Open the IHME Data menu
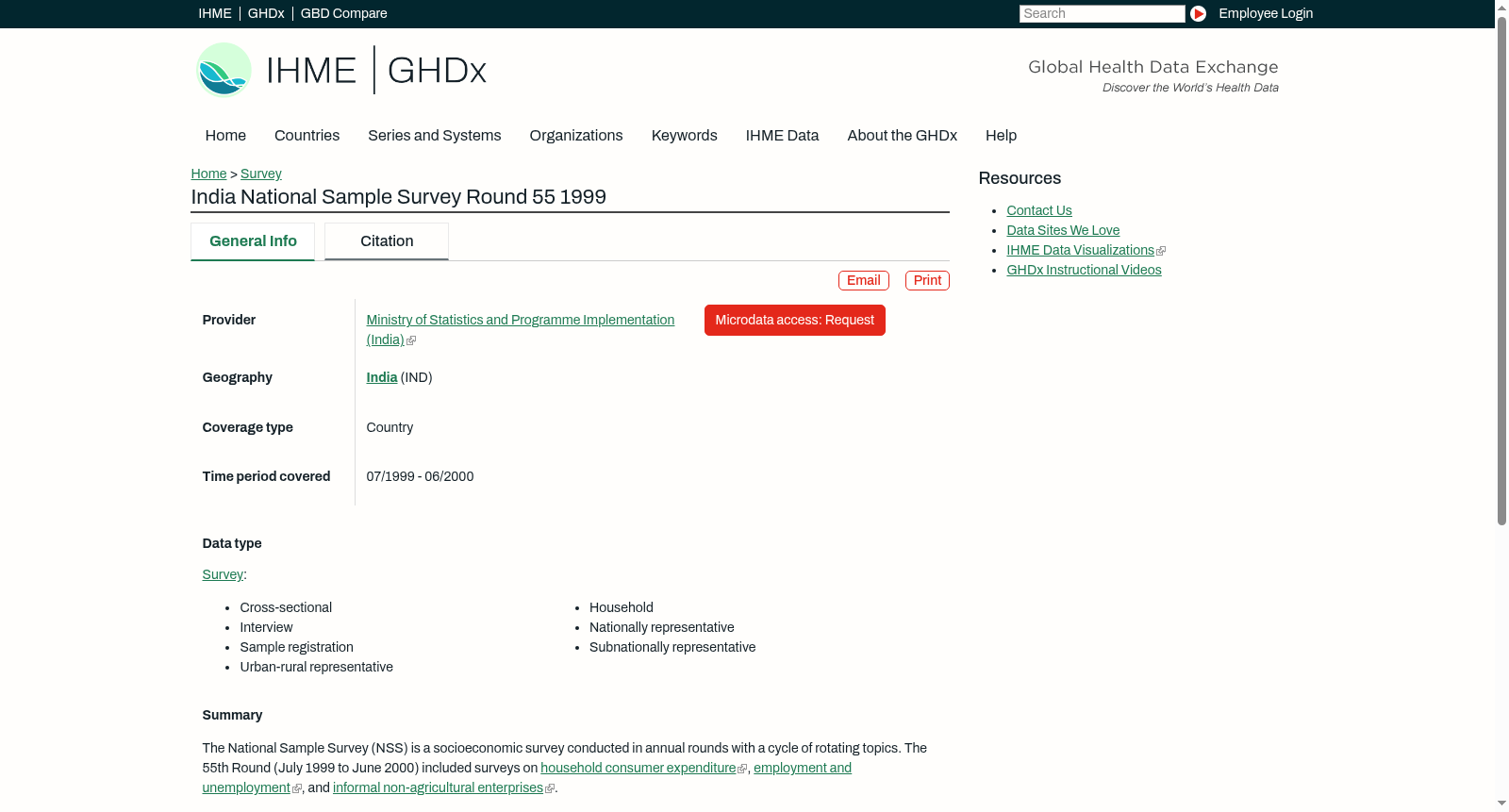The height and width of the screenshot is (812, 1509). 782,136
